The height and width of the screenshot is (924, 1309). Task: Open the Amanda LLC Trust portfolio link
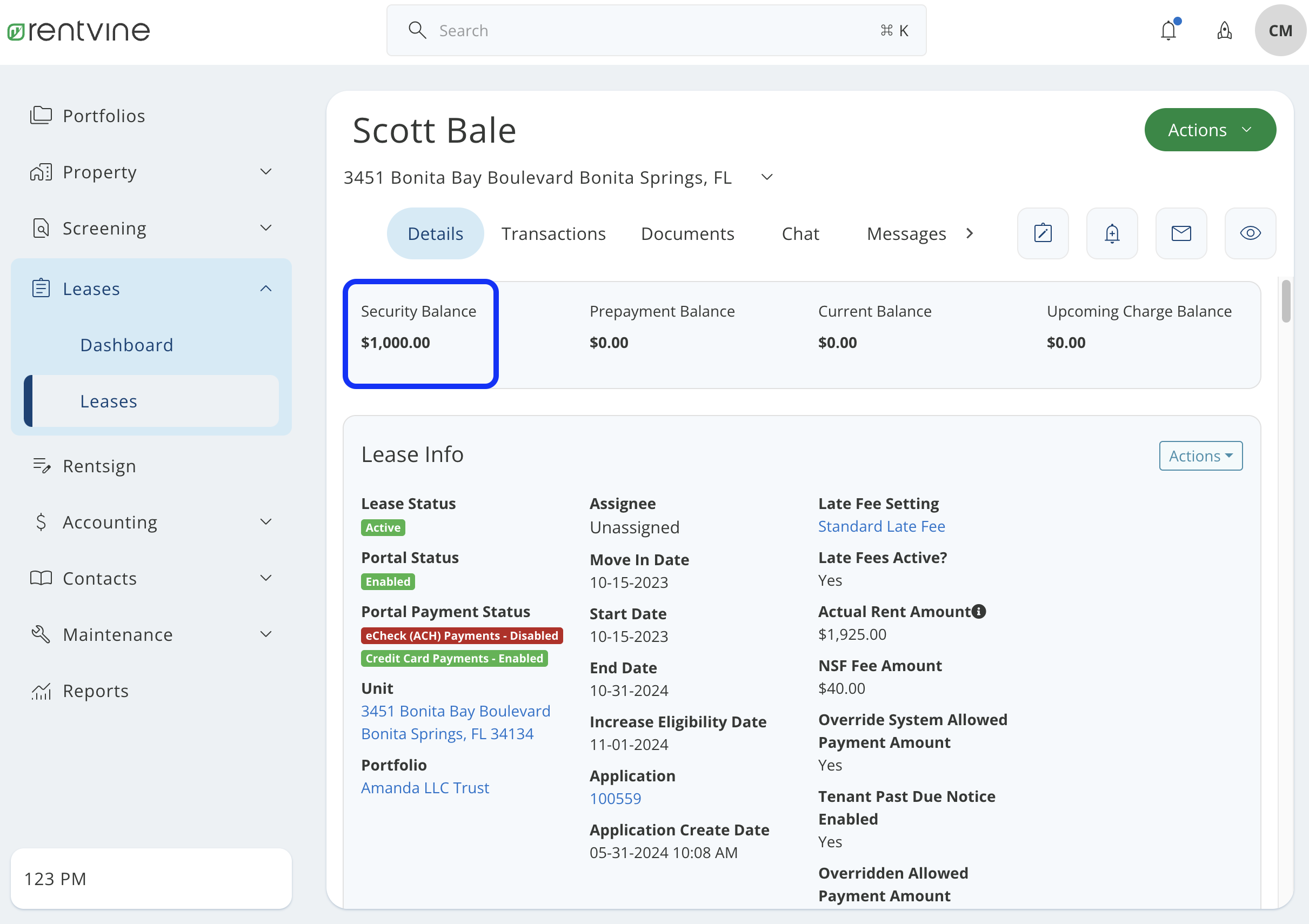point(425,787)
